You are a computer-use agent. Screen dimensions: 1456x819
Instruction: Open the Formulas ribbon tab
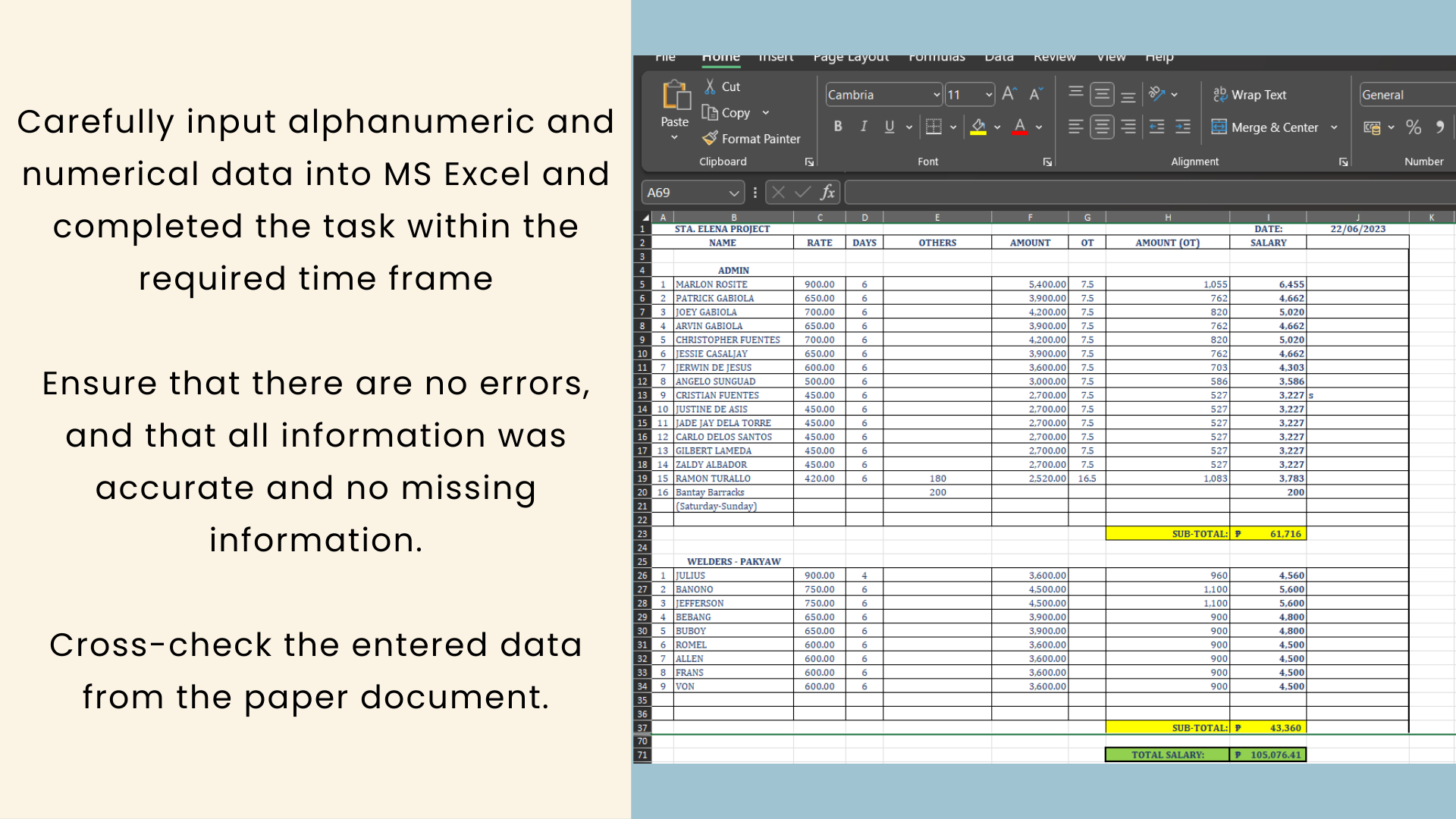click(x=937, y=58)
